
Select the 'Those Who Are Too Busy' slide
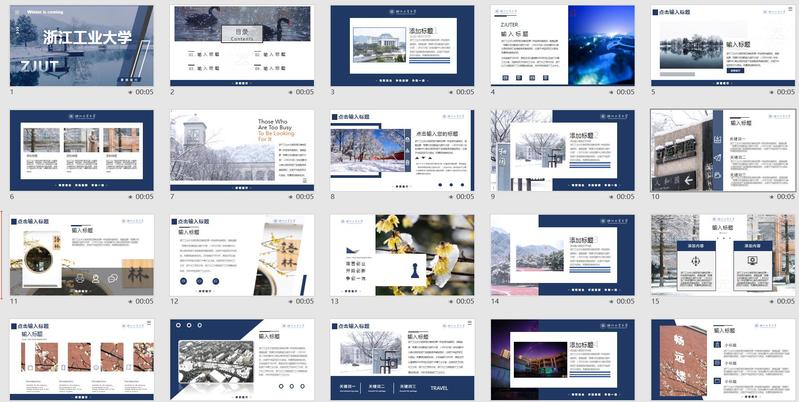pyautogui.click(x=242, y=150)
